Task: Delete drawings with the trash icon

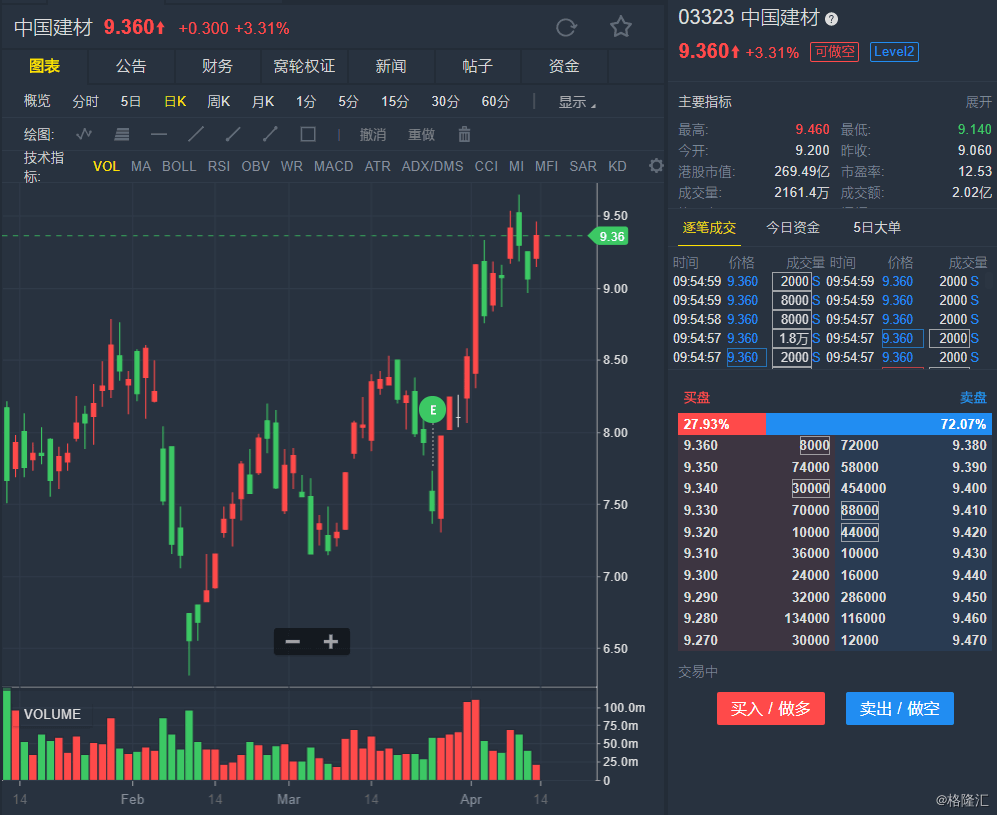Action: click(x=464, y=134)
